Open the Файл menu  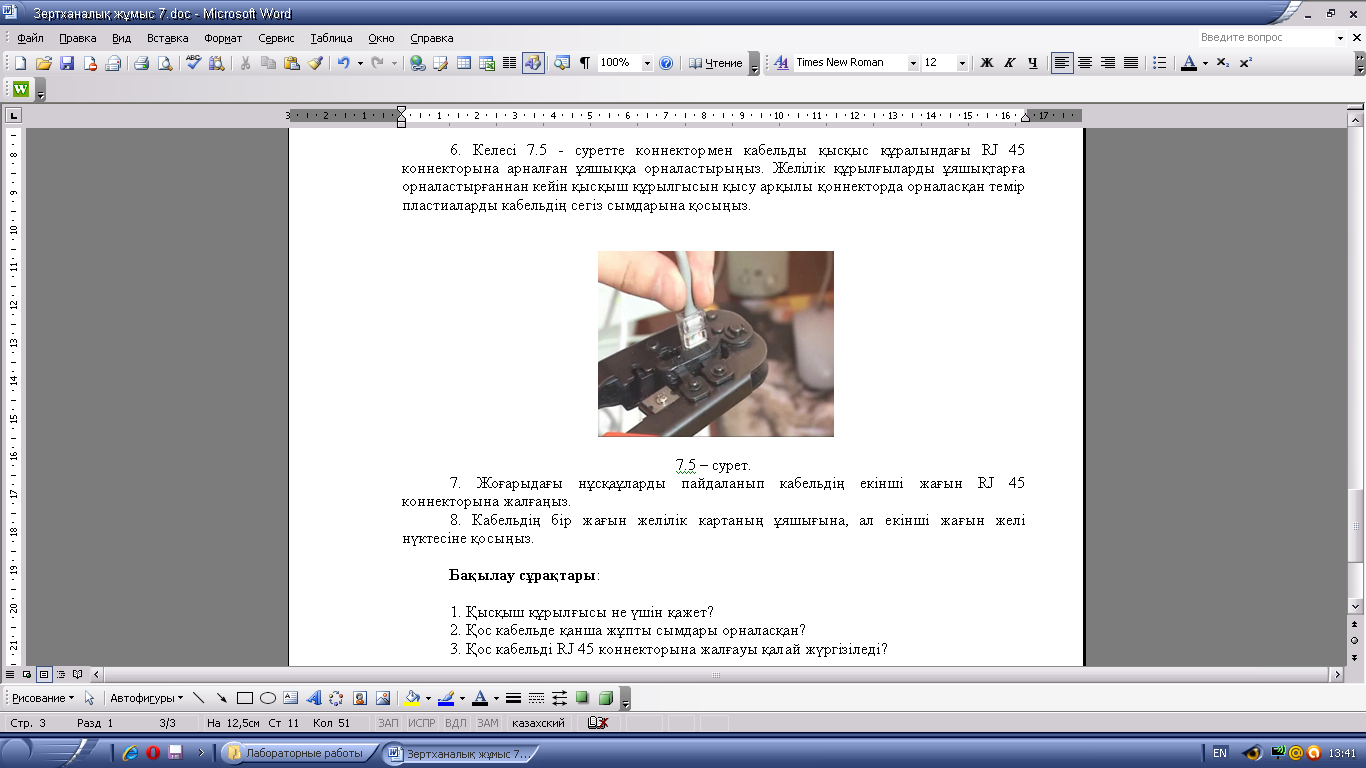(30, 38)
